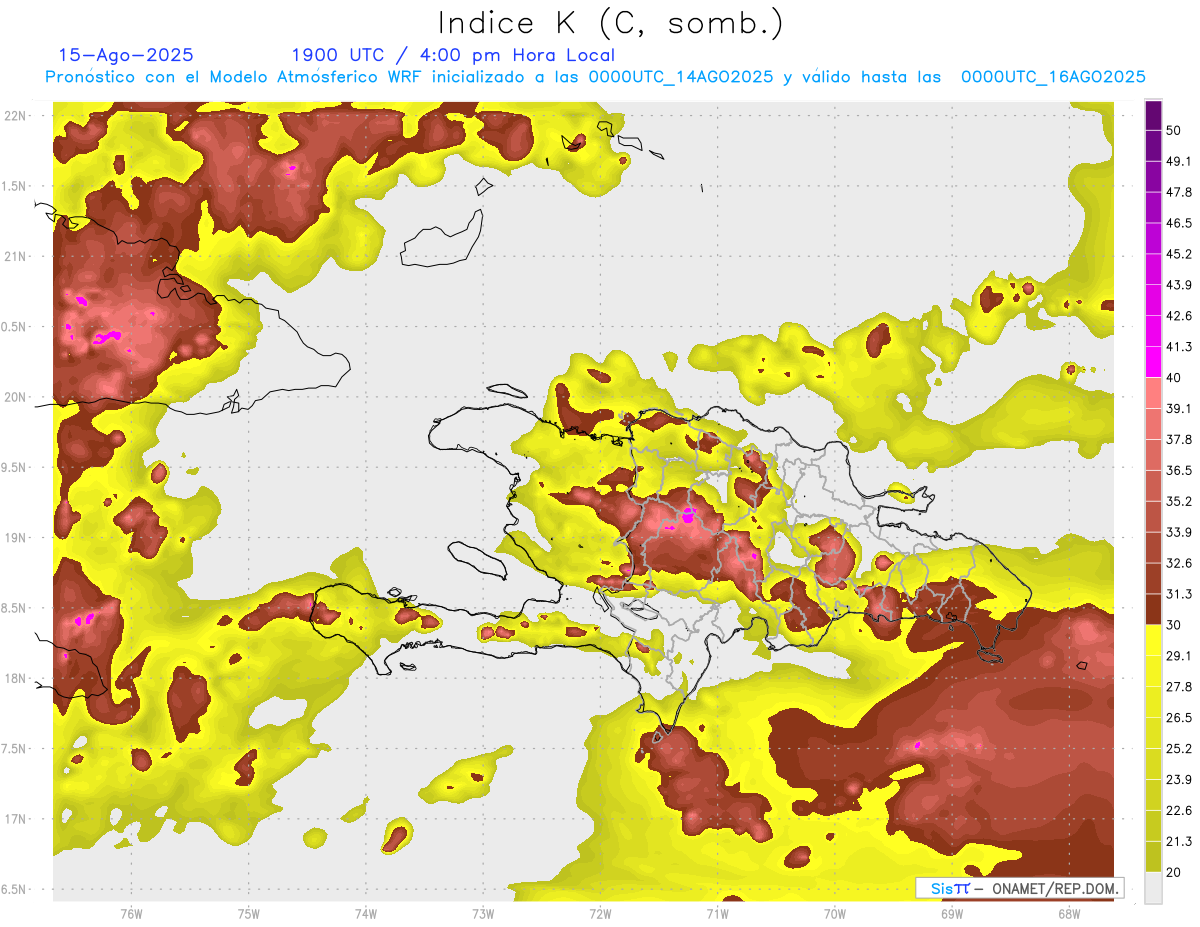Click the latitude label '22N'
The height and width of the screenshot is (927, 1200).
(x=16, y=116)
